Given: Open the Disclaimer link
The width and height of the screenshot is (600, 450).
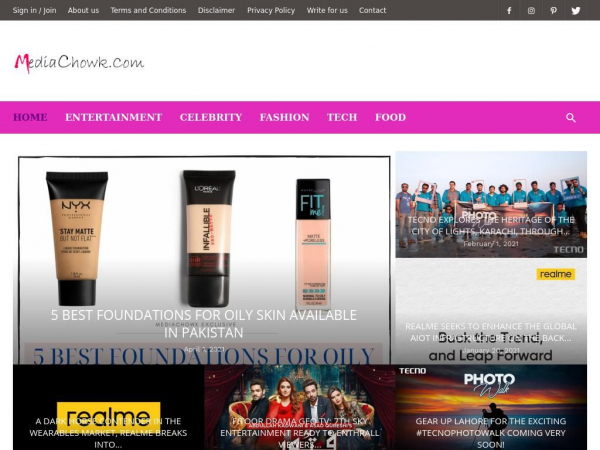Looking at the screenshot, I should tap(216, 10).
